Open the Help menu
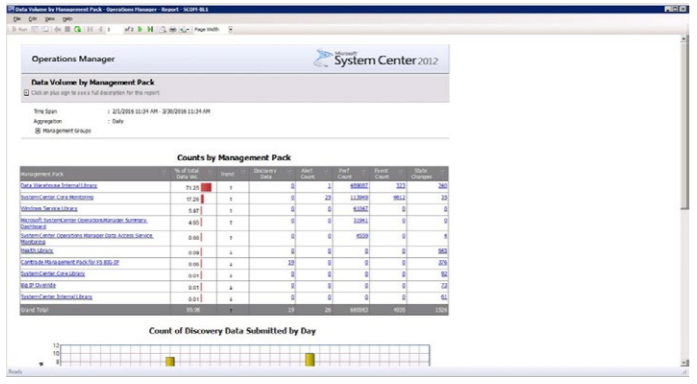Viewport: 697px width, 384px height. pyautogui.click(x=67, y=19)
